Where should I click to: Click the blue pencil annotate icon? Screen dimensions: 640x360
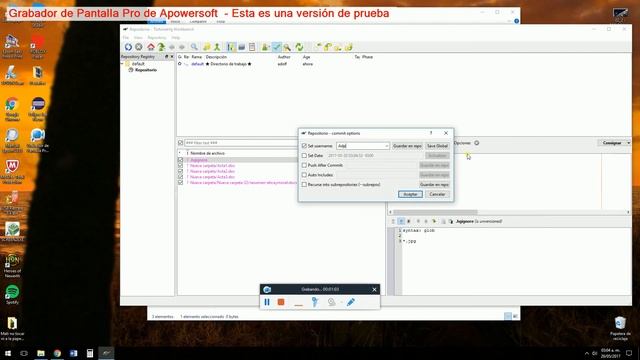pyautogui.click(x=351, y=302)
